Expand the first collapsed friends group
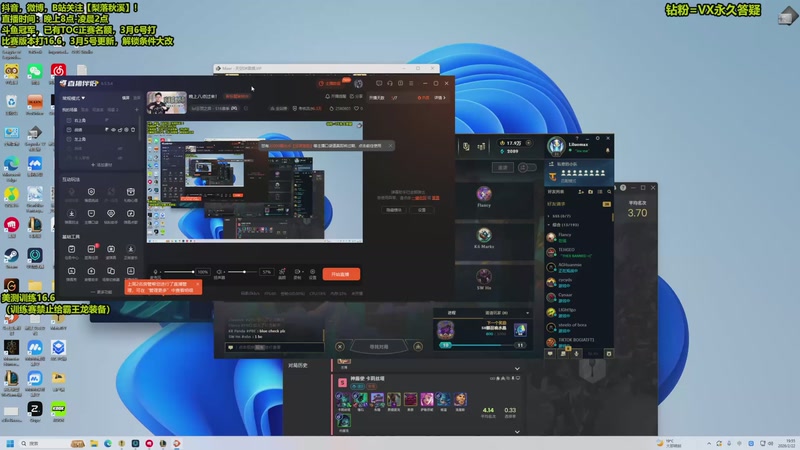Image resolution: width=800 pixels, height=450 pixels. click(x=560, y=216)
